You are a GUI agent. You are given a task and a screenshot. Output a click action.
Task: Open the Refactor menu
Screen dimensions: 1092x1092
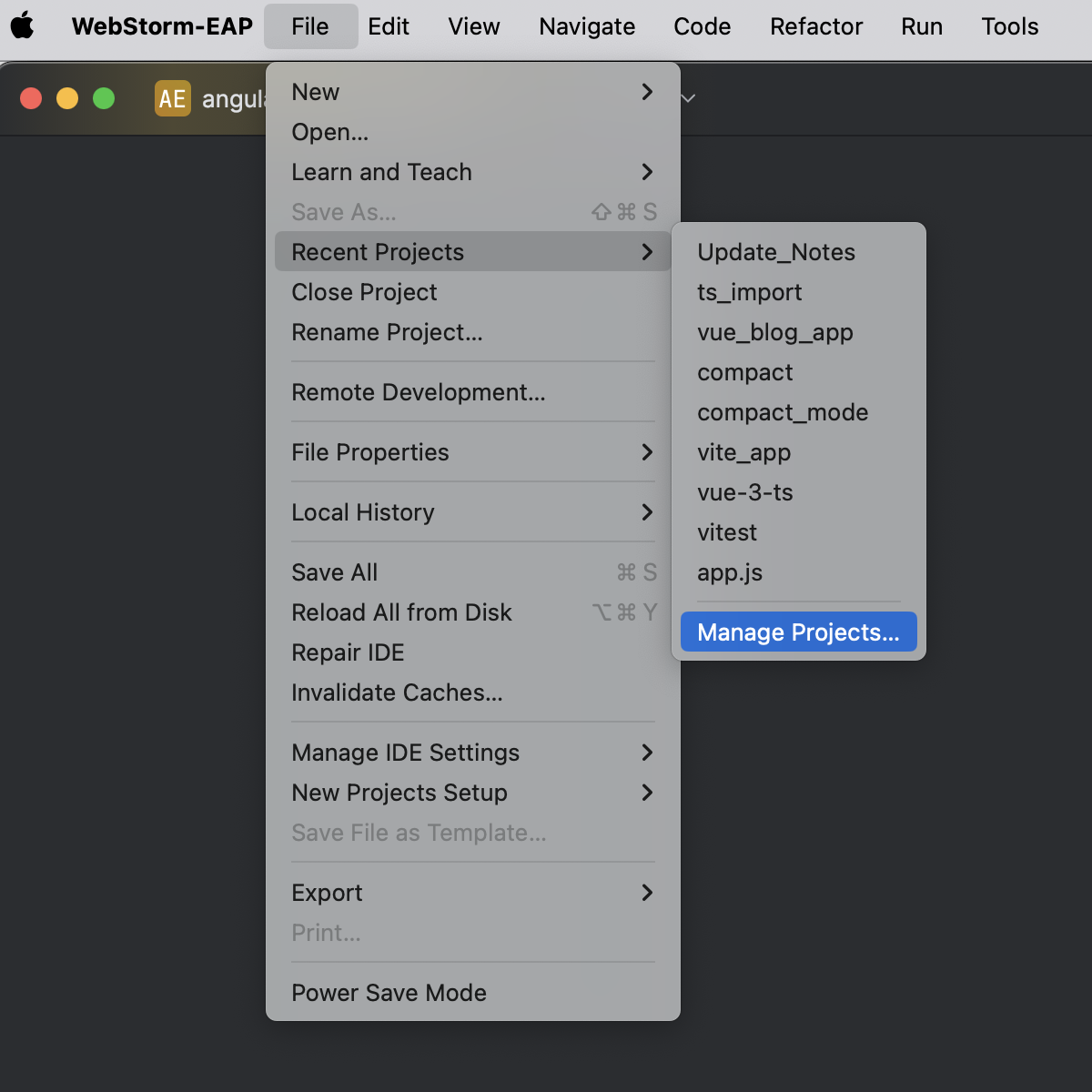pos(815,26)
